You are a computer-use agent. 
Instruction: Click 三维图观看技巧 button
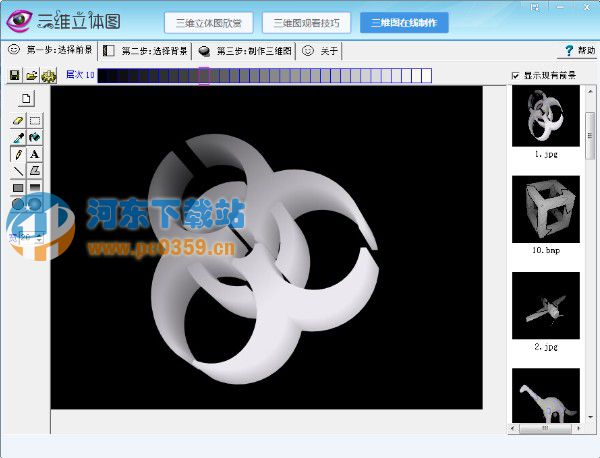click(307, 23)
